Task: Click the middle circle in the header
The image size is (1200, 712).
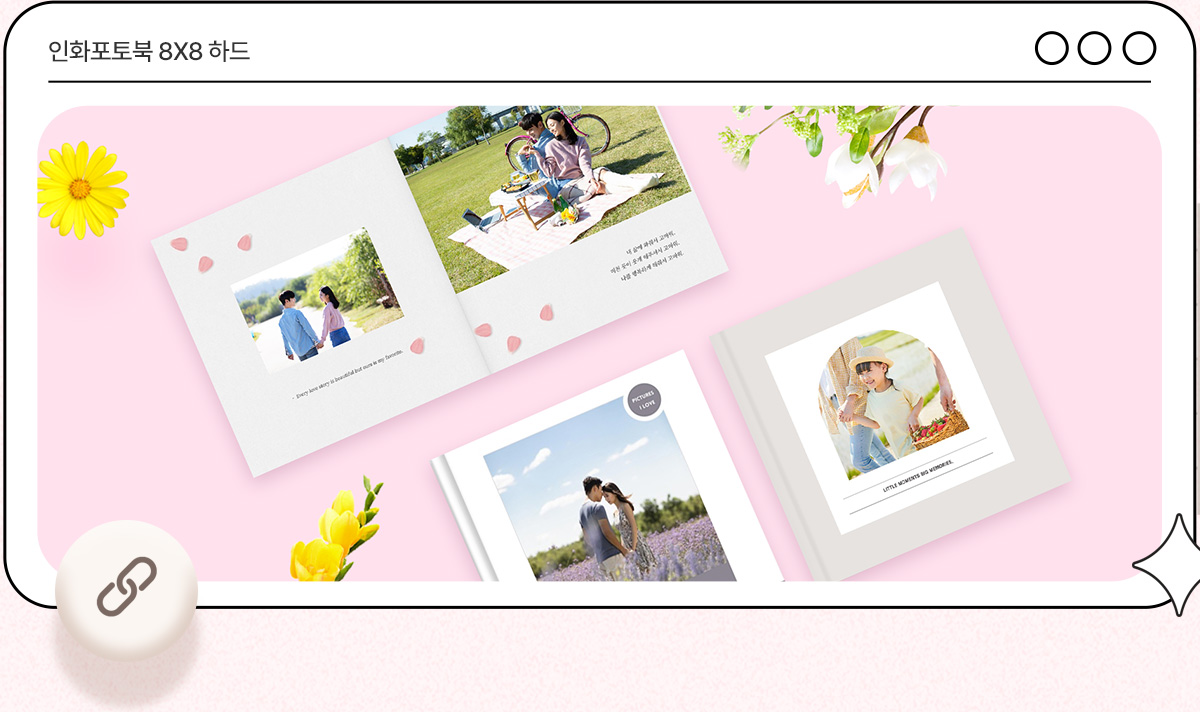Action: [x=1095, y=48]
